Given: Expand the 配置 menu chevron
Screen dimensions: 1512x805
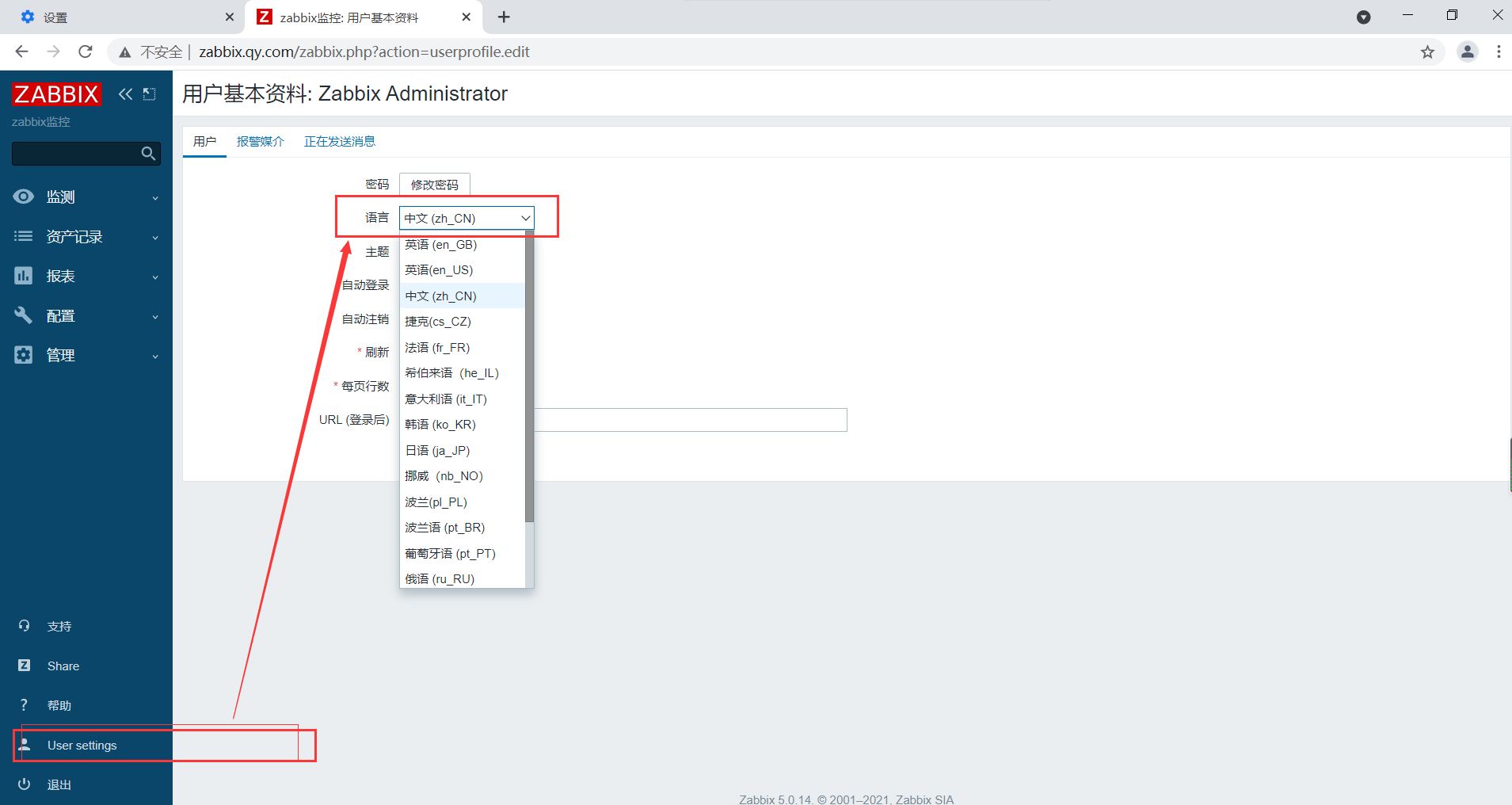Looking at the screenshot, I should [x=155, y=317].
